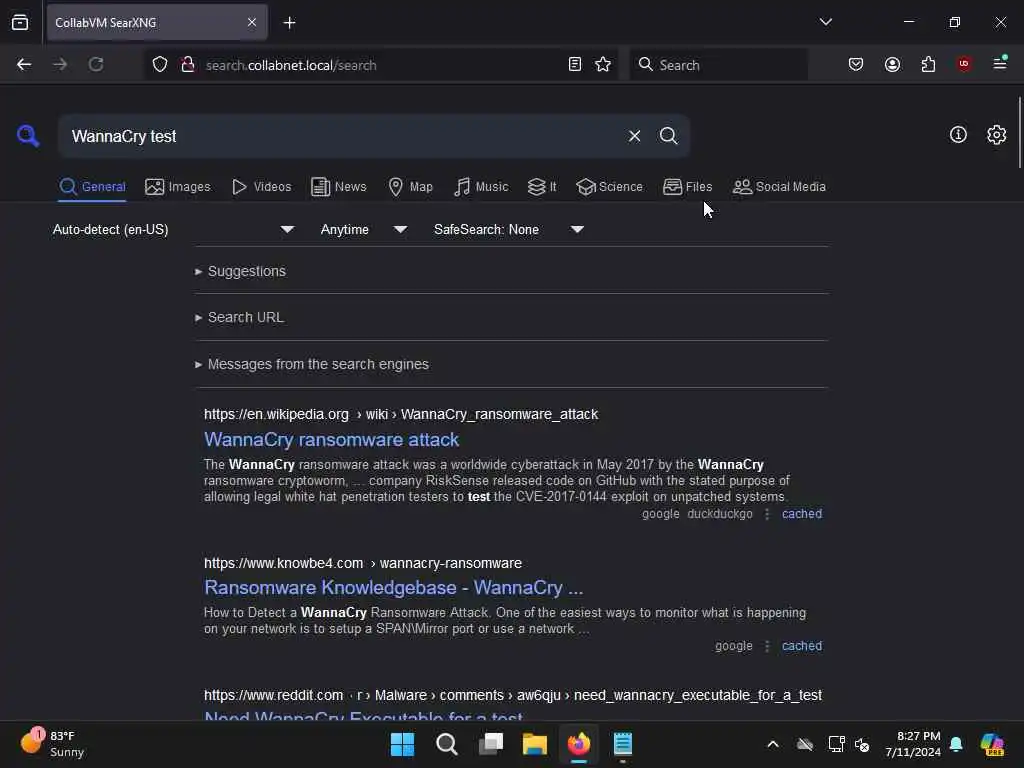Click the Firefox Search box
1024x768 pixels.
(x=718, y=65)
